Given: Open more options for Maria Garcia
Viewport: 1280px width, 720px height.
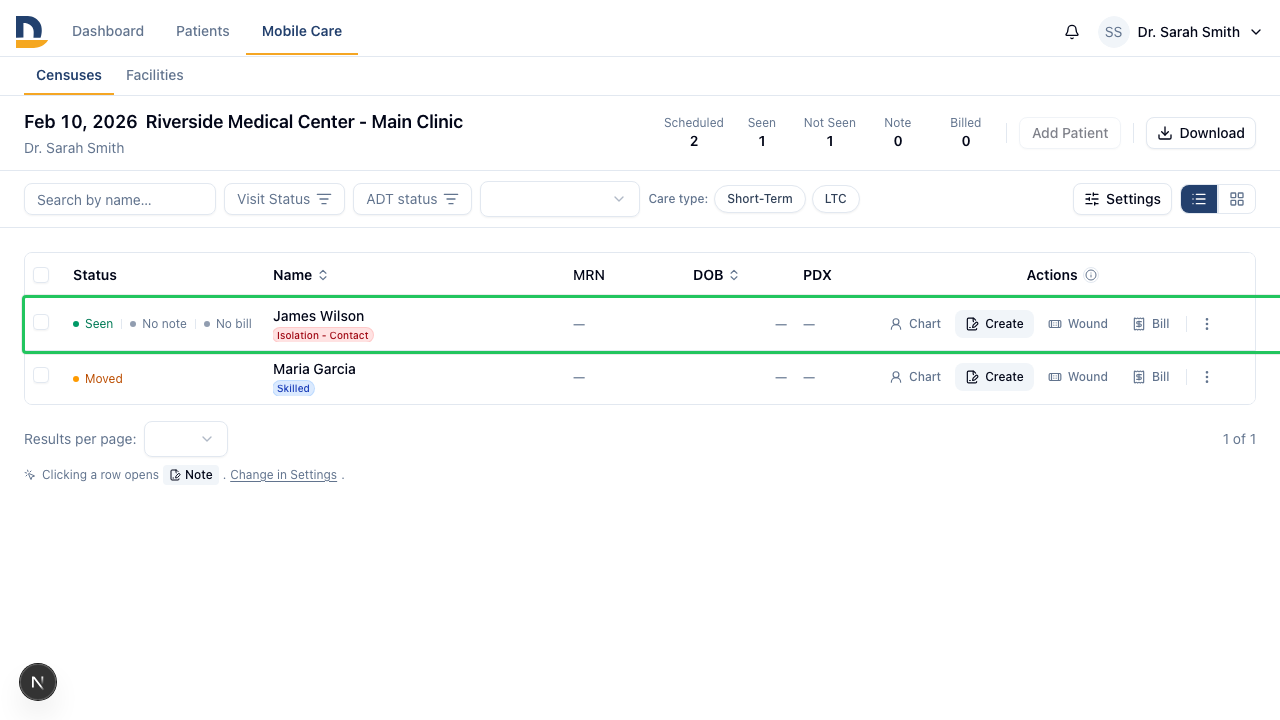Looking at the screenshot, I should tap(1207, 377).
